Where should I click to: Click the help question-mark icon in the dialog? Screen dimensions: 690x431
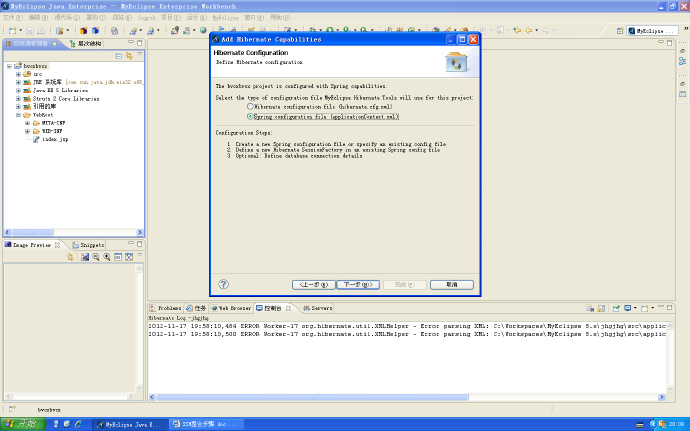click(224, 284)
